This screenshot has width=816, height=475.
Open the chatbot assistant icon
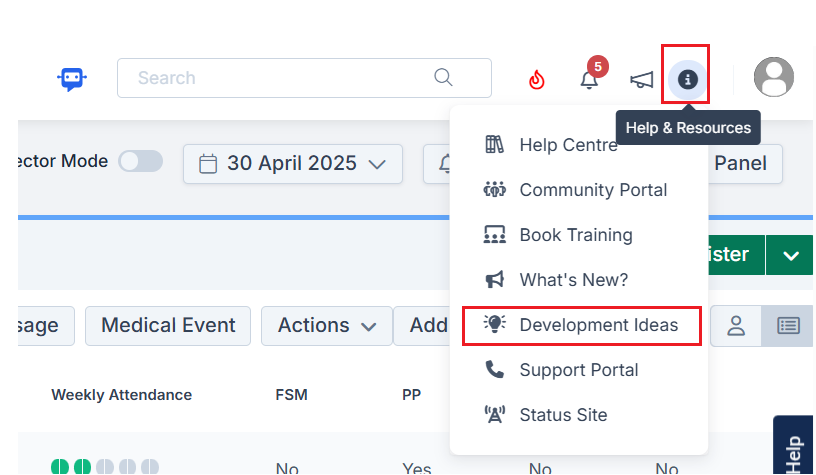[72, 79]
